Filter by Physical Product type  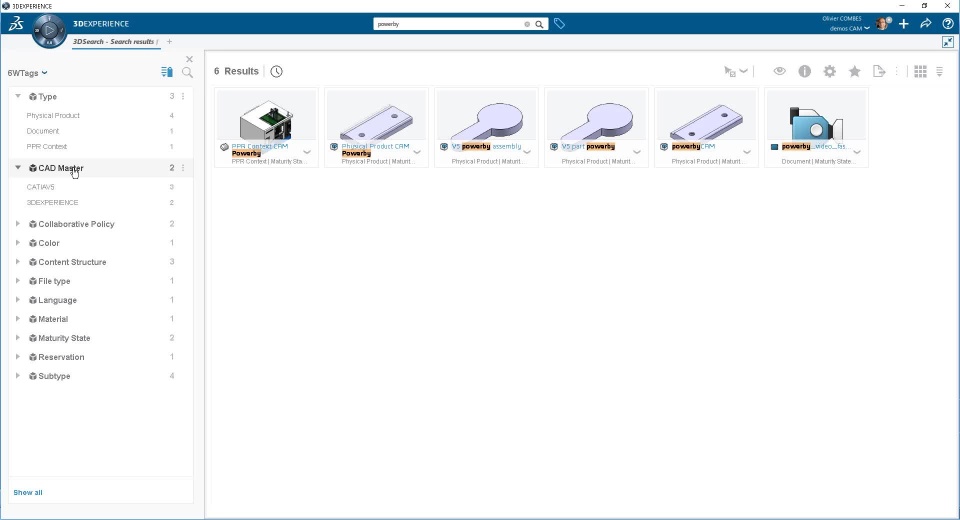(53, 116)
